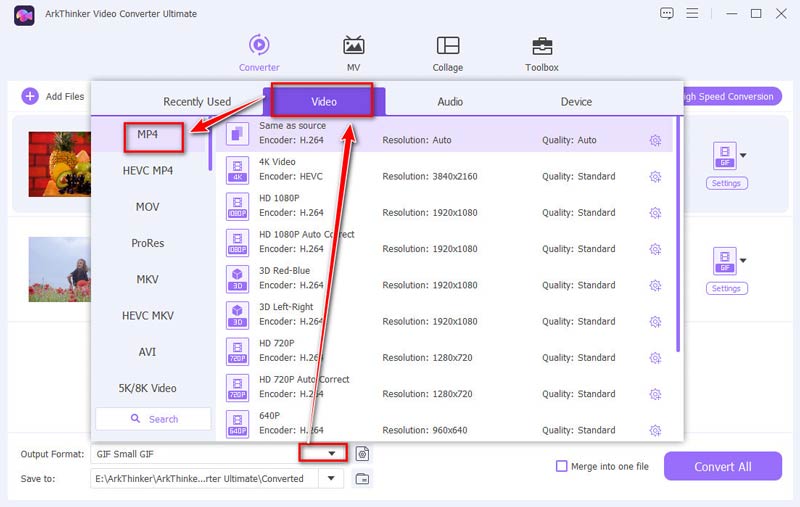Switch to the Device tab

(x=576, y=102)
